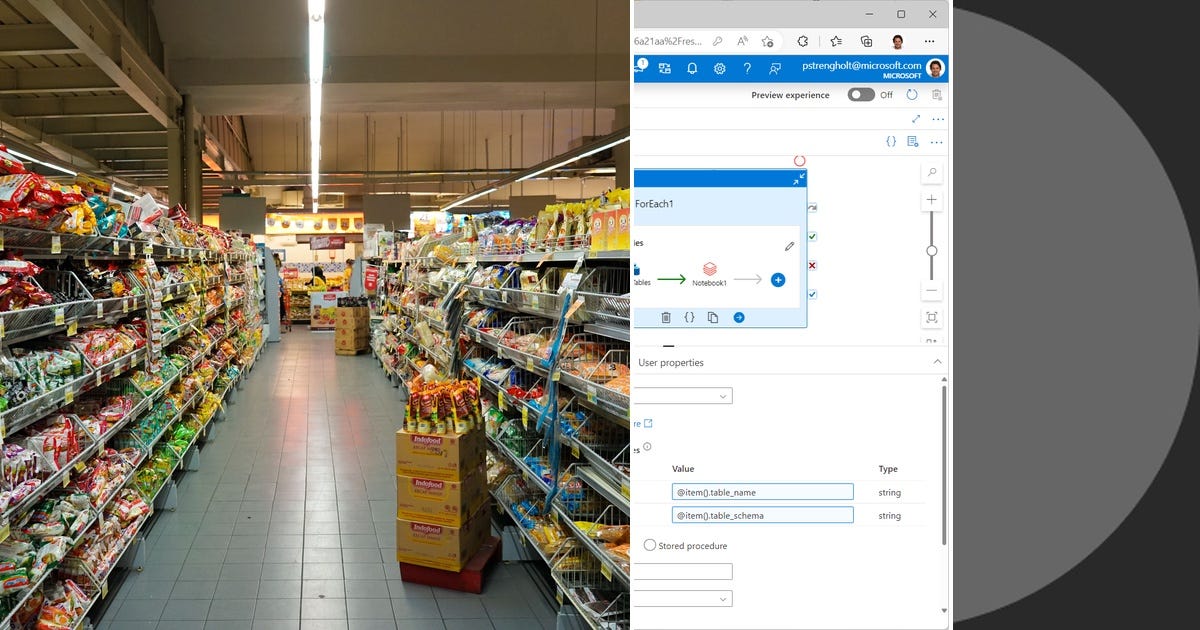The height and width of the screenshot is (630, 1200).
Task: Click the pstrengholt@microsoft.com account label
Action: (861, 65)
